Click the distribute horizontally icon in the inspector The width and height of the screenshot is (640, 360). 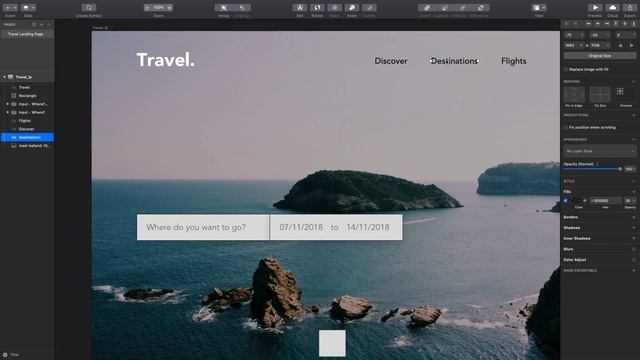pos(566,24)
